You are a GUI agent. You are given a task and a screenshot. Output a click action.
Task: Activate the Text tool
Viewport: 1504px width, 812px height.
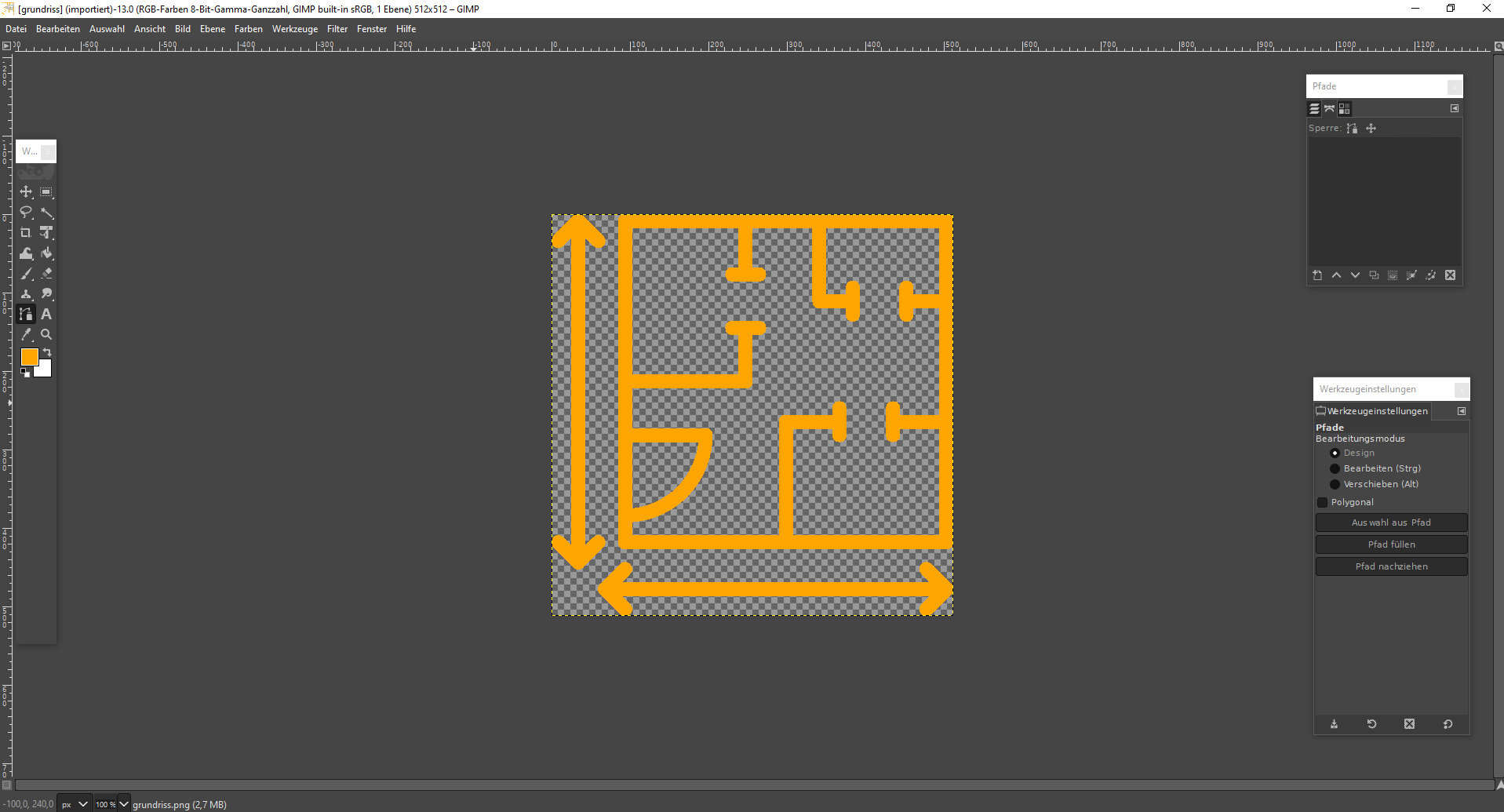[x=46, y=315]
